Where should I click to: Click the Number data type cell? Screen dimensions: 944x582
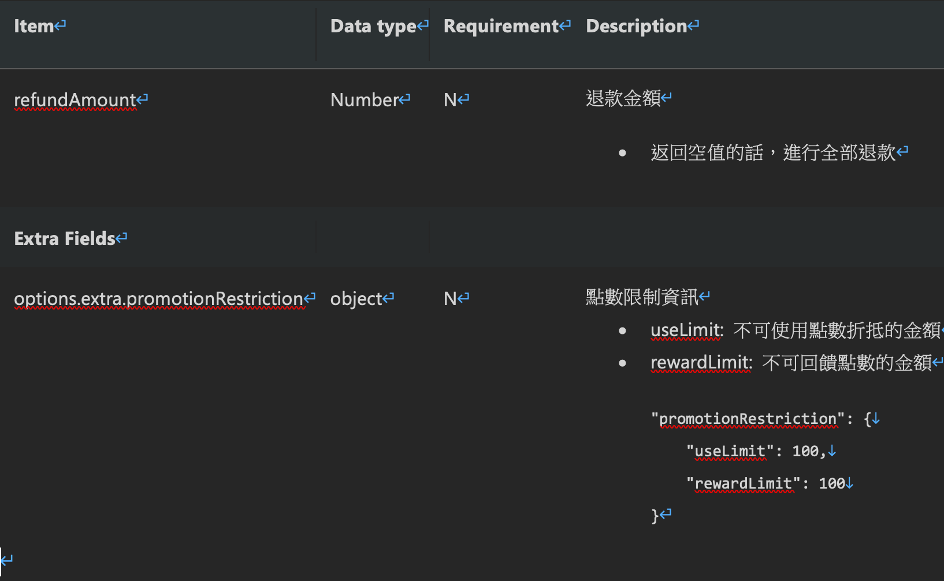(x=365, y=99)
